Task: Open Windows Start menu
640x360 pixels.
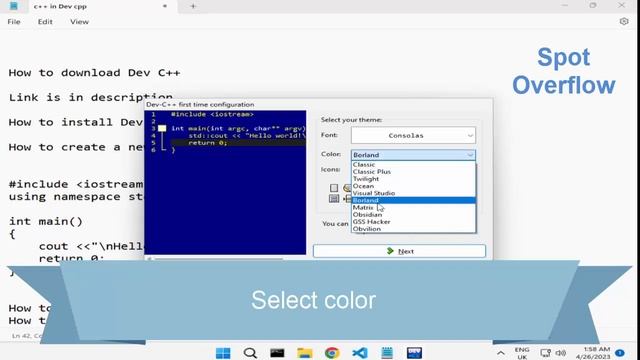Action: click(x=223, y=353)
